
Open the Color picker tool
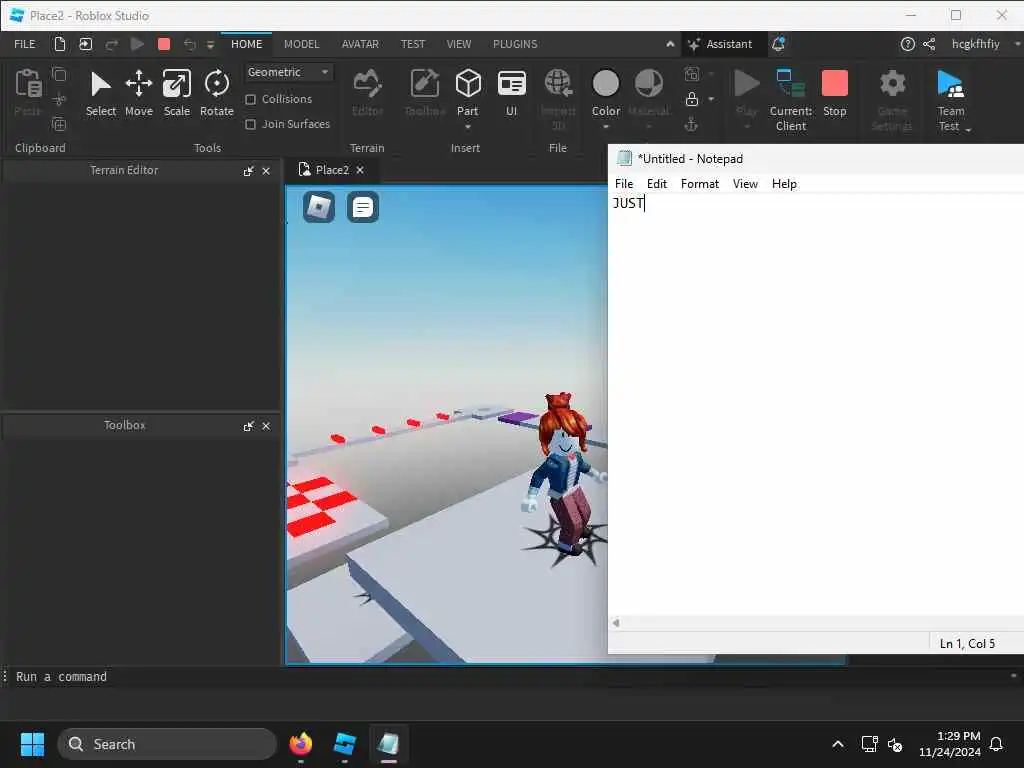(605, 93)
